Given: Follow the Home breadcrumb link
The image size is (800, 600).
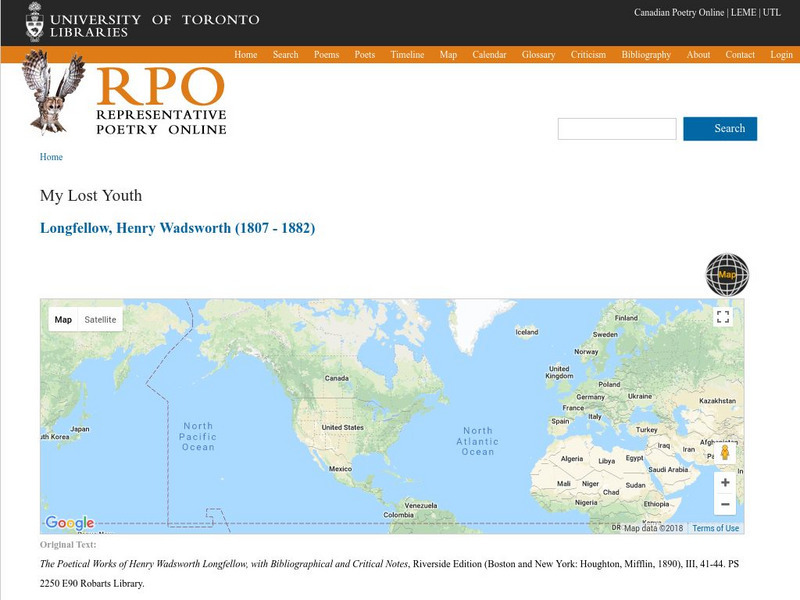Looking at the screenshot, I should (x=51, y=157).
